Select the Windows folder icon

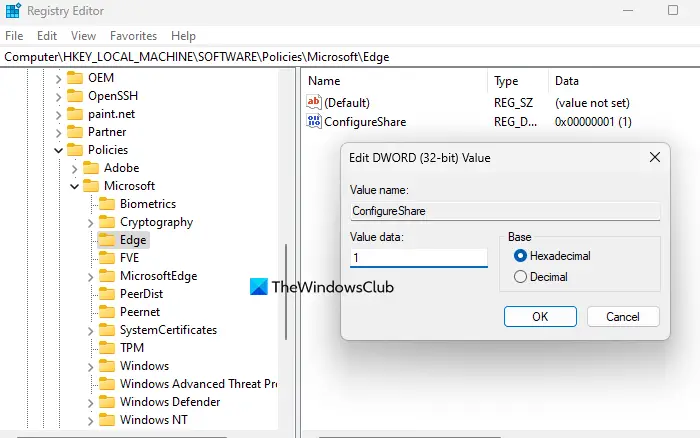coord(107,366)
